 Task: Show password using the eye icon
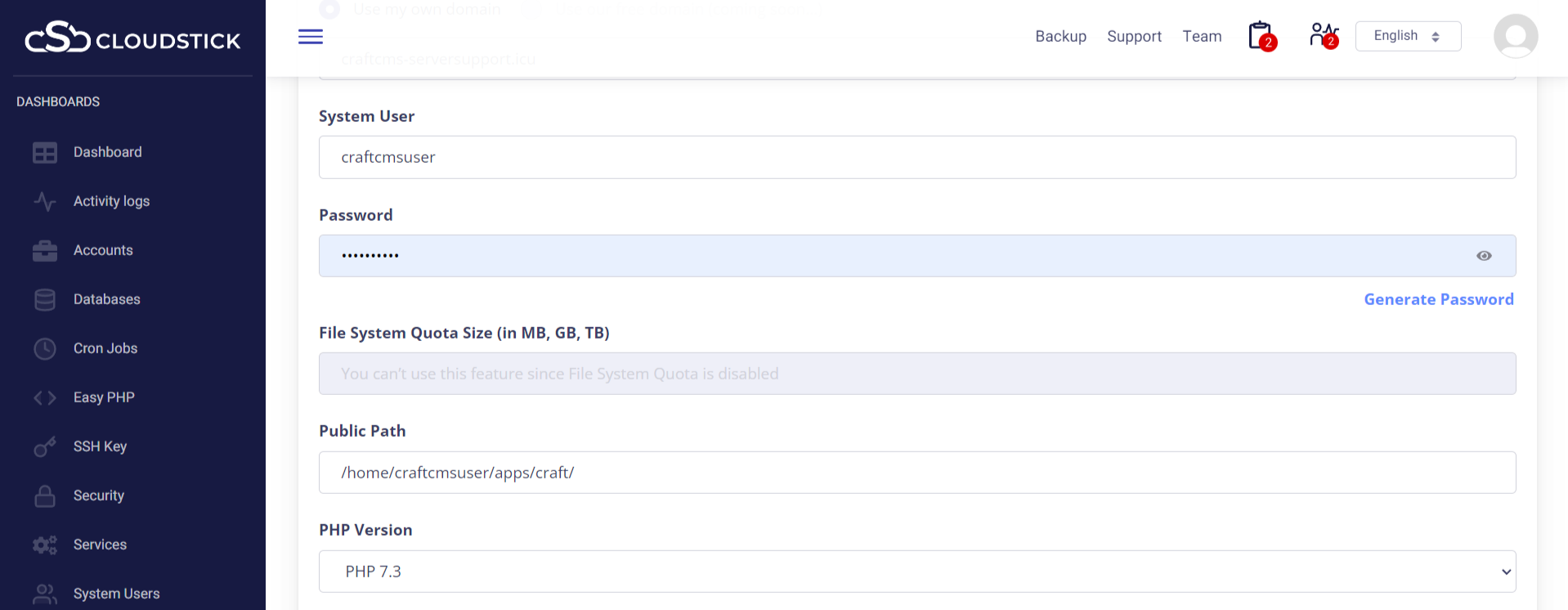[1484, 256]
